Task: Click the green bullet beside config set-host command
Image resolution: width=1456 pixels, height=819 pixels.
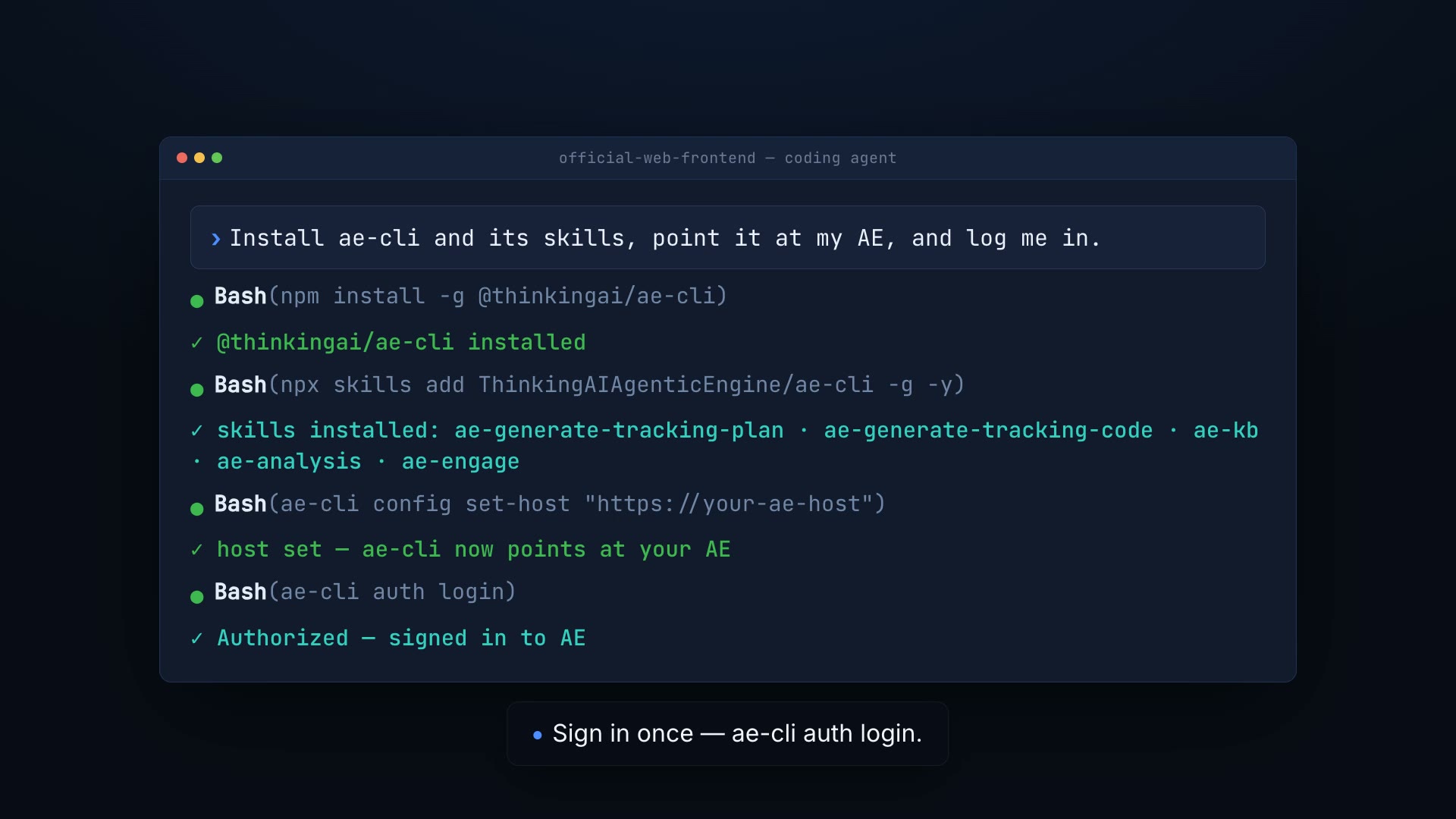Action: [x=197, y=509]
